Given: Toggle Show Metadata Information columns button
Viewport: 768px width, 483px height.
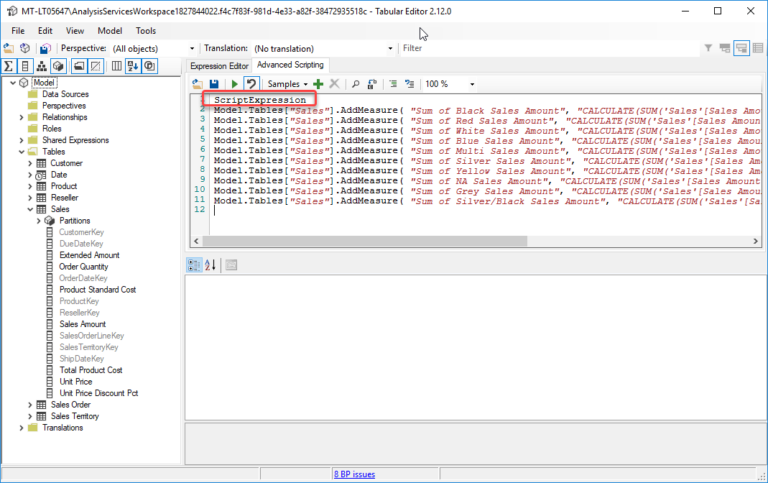Looking at the screenshot, I should click(x=117, y=66).
